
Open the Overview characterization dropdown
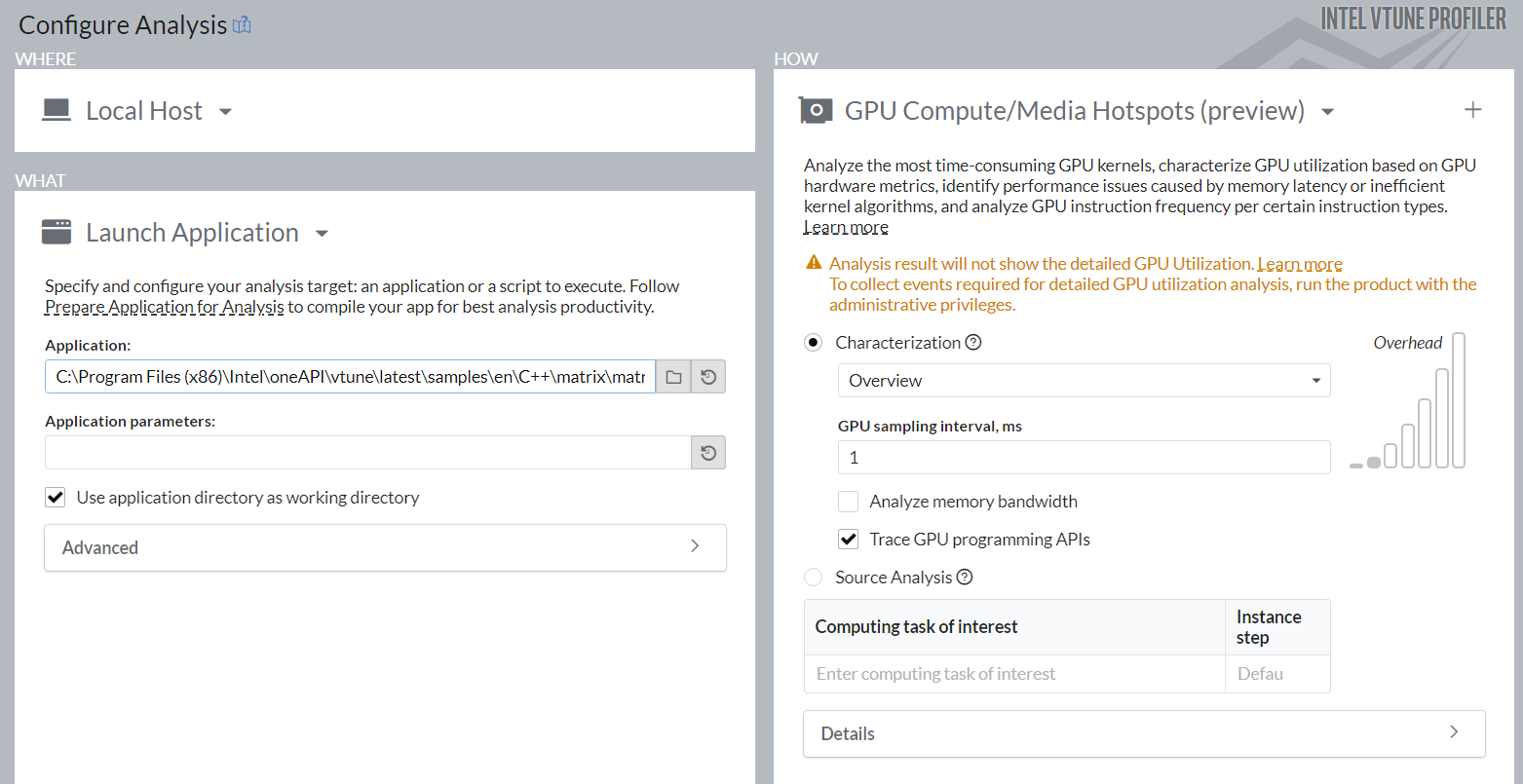point(1084,381)
